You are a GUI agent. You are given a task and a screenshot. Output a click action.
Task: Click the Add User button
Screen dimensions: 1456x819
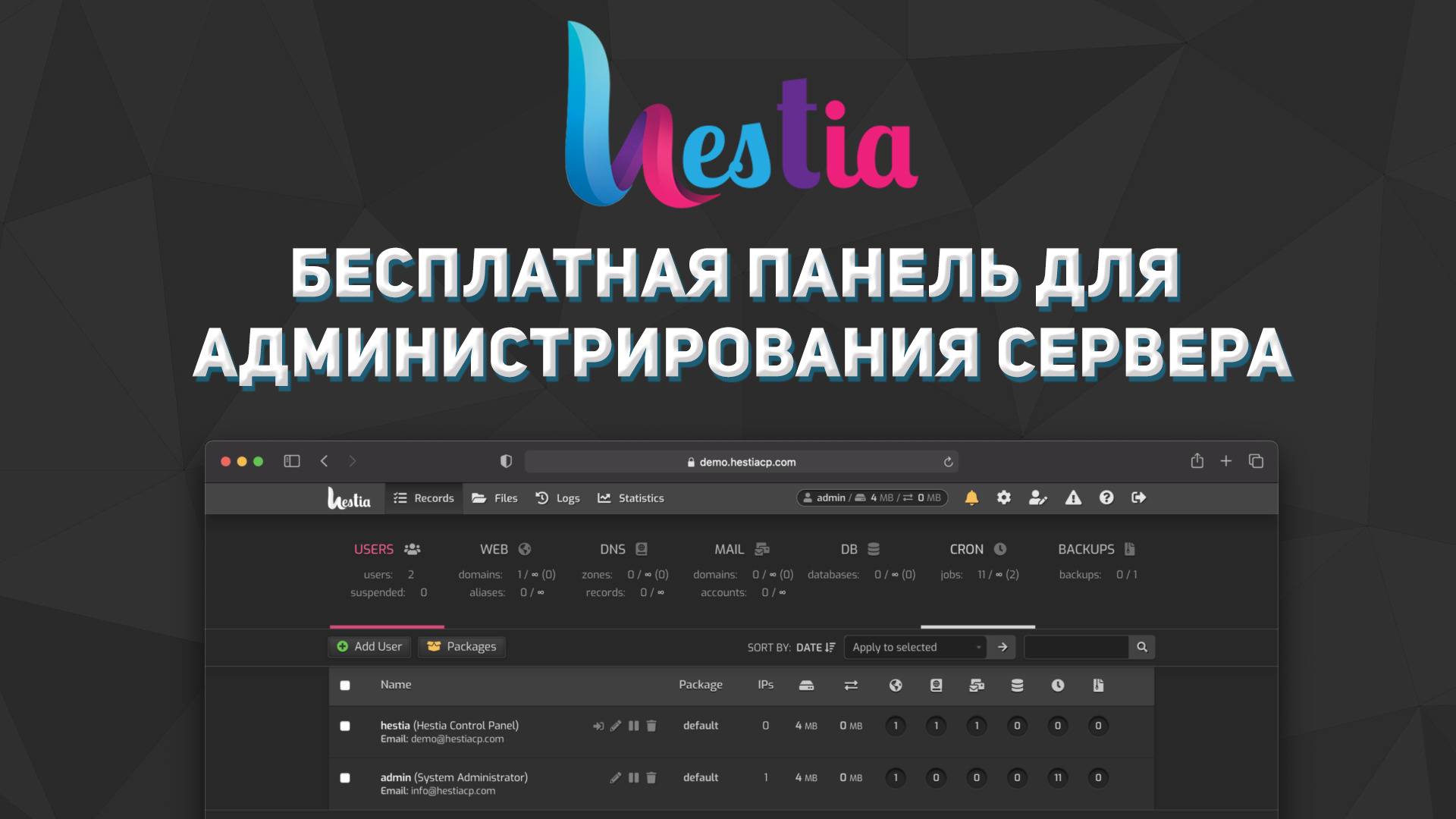pyautogui.click(x=369, y=646)
